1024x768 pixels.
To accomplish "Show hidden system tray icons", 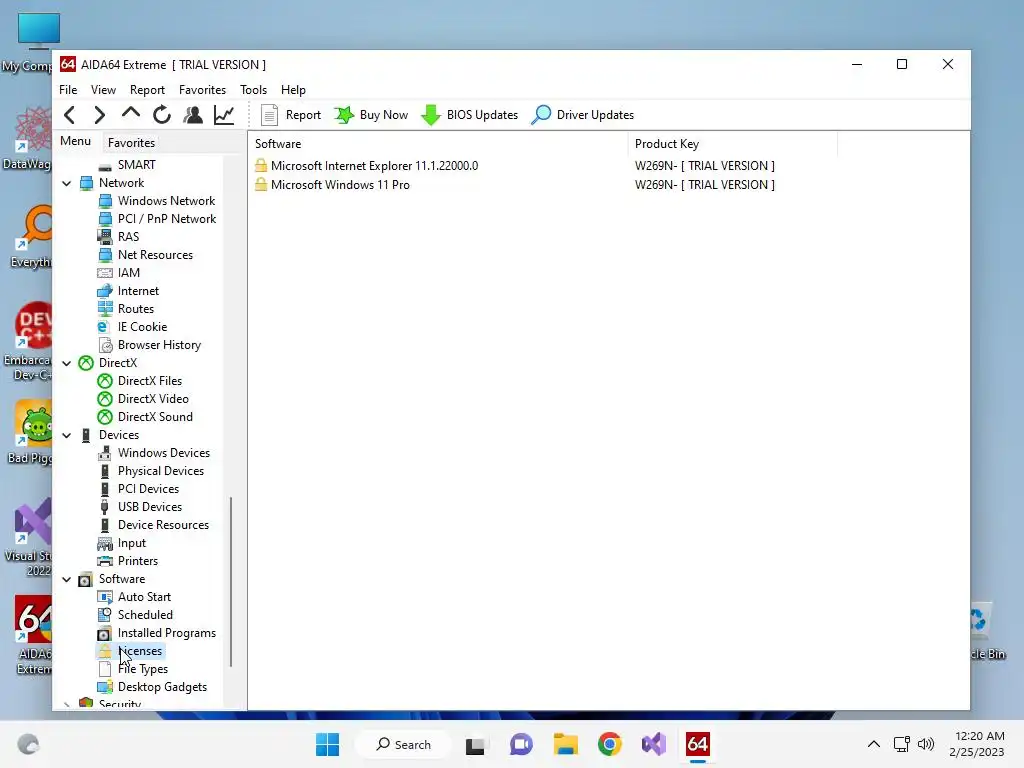I will point(874,744).
